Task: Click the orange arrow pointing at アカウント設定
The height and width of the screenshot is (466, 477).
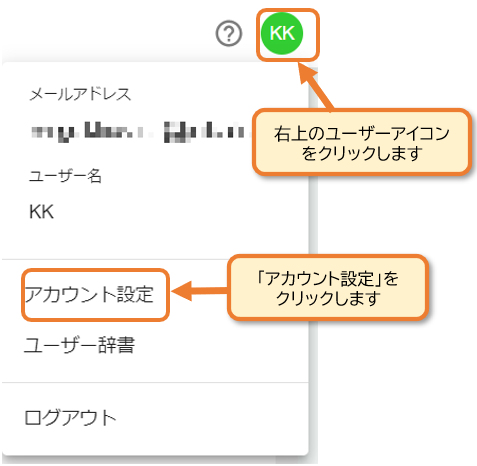Action: [200, 291]
